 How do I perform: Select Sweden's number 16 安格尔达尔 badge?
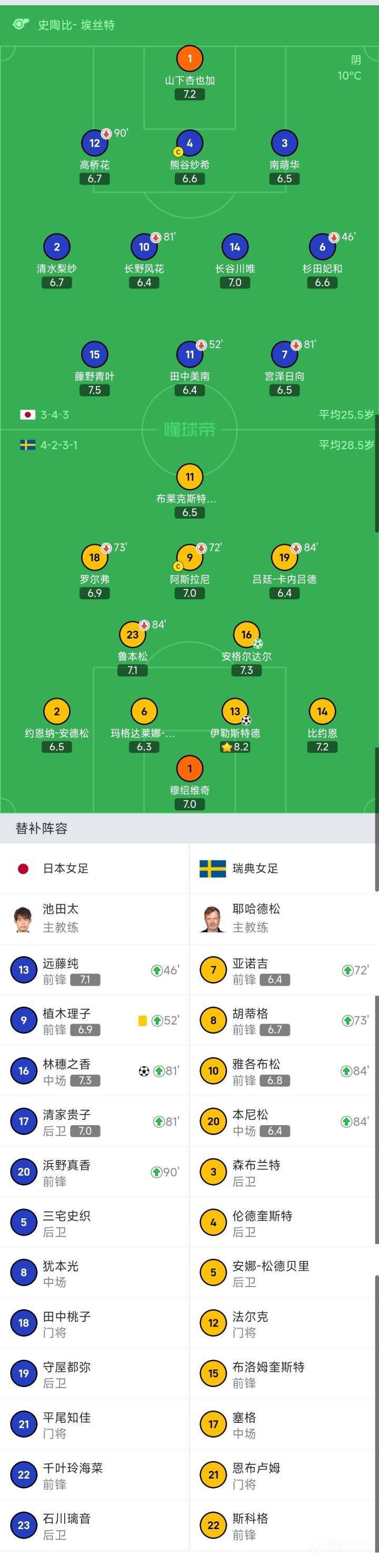coord(246,634)
